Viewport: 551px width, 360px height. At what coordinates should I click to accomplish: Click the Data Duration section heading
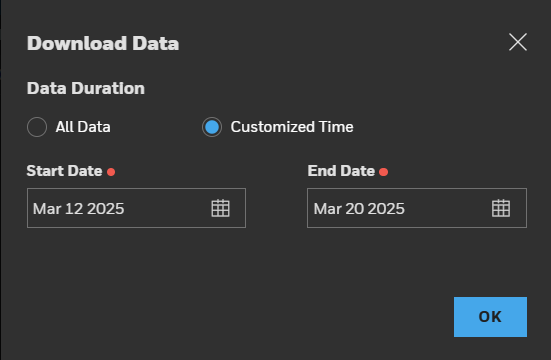(86, 88)
